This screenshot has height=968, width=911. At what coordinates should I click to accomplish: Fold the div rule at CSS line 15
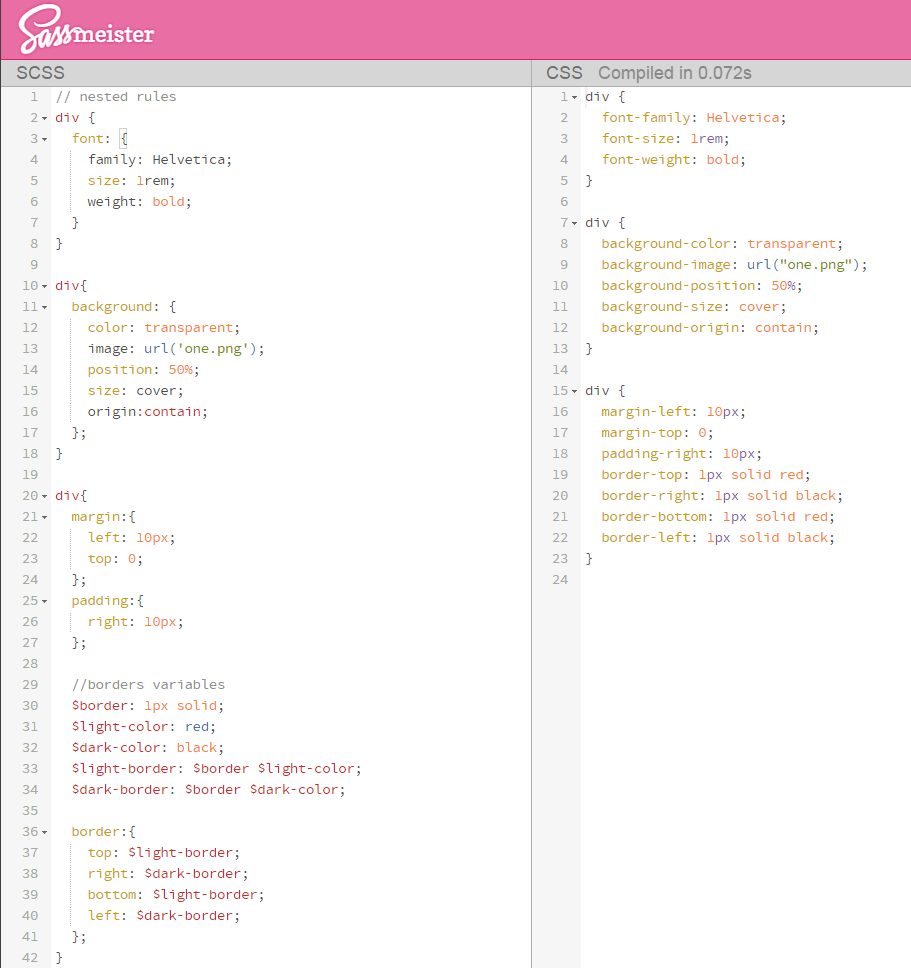[x=575, y=391]
